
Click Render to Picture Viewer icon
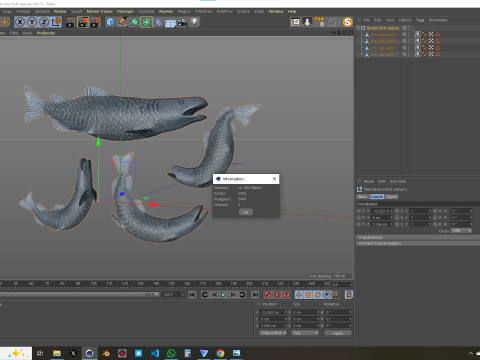[83, 22]
